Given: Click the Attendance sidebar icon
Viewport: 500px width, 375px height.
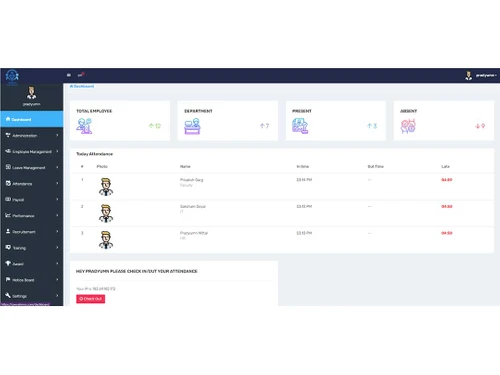Looking at the screenshot, I should (x=8, y=183).
